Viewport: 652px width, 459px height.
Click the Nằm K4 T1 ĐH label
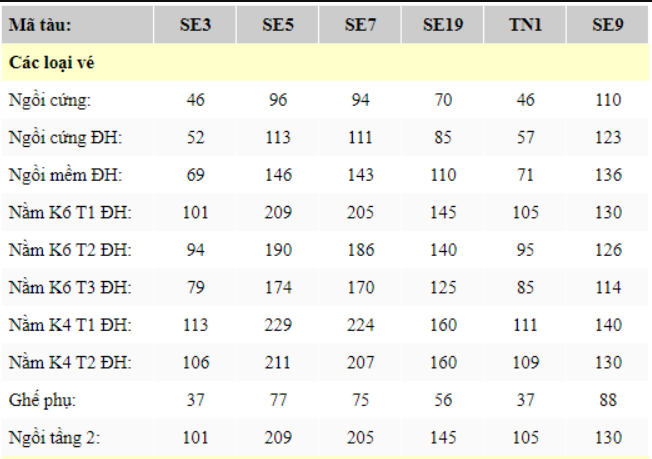click(x=70, y=325)
